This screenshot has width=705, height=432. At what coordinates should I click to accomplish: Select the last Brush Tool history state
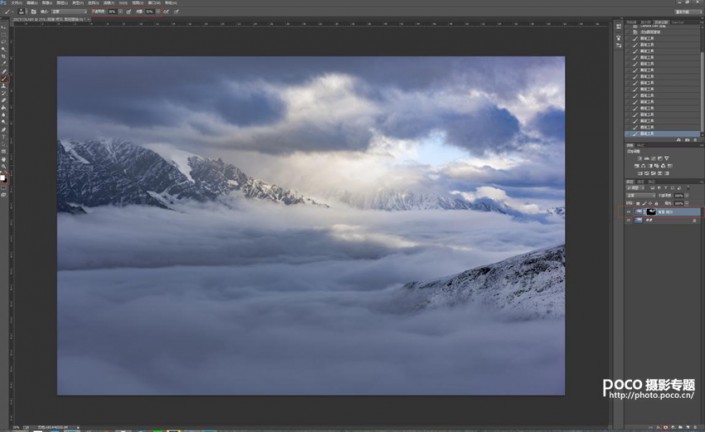pyautogui.click(x=660, y=133)
